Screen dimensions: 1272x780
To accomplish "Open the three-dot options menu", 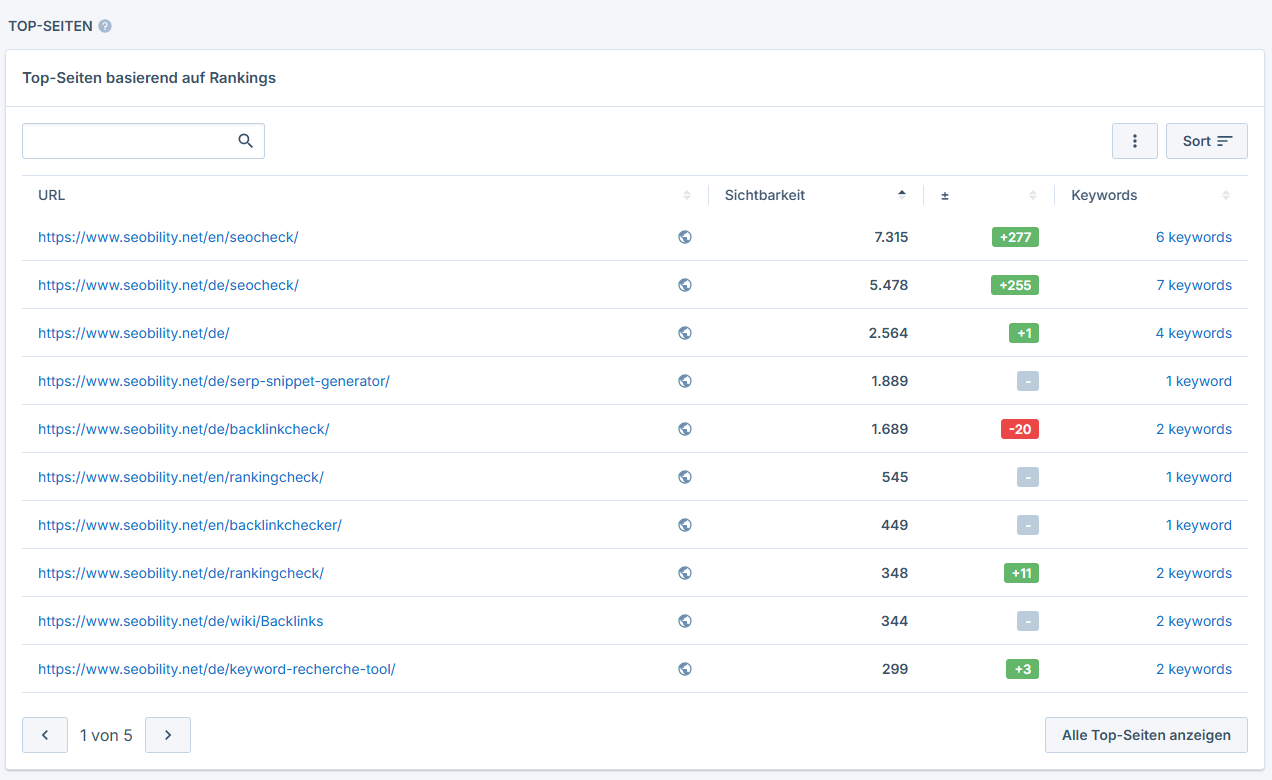I will tap(1135, 141).
